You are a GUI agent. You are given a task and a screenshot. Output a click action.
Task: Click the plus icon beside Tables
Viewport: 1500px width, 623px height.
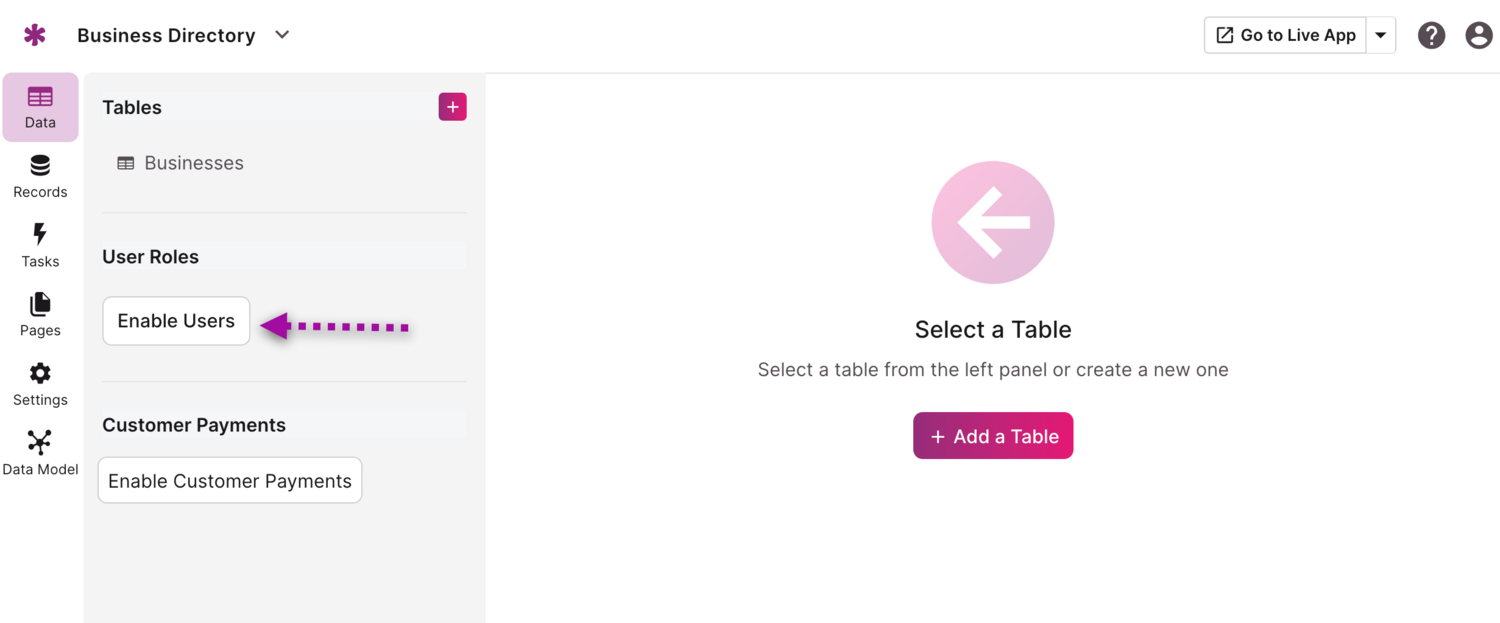point(452,107)
